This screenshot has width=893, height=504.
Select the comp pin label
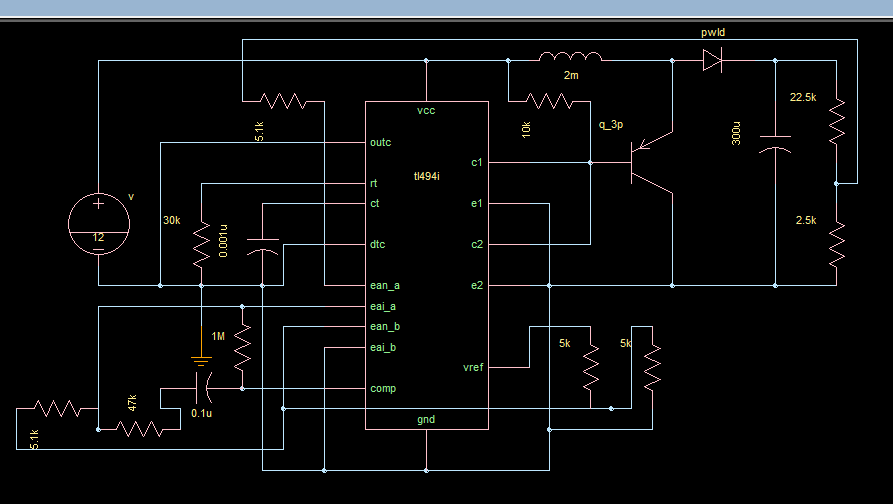[383, 388]
